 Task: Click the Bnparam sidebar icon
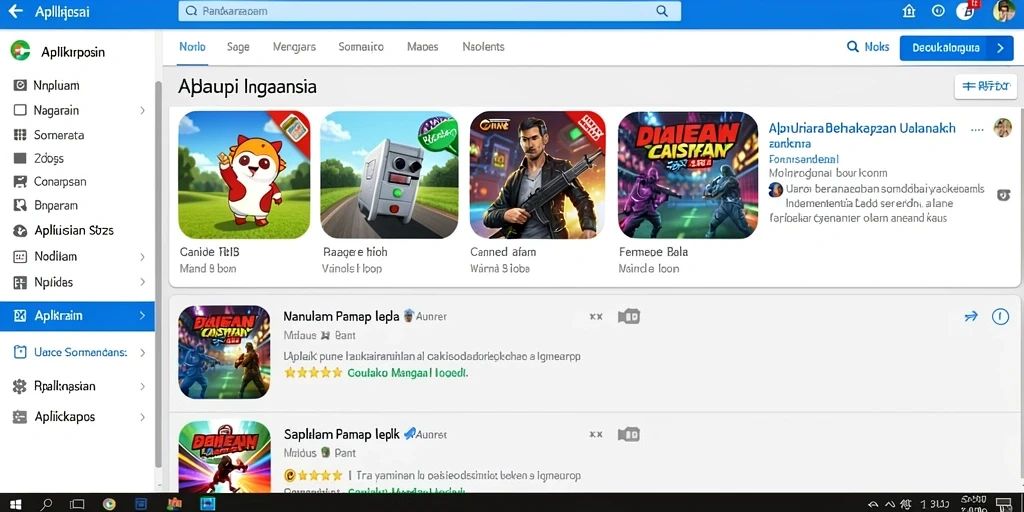tap(20, 205)
